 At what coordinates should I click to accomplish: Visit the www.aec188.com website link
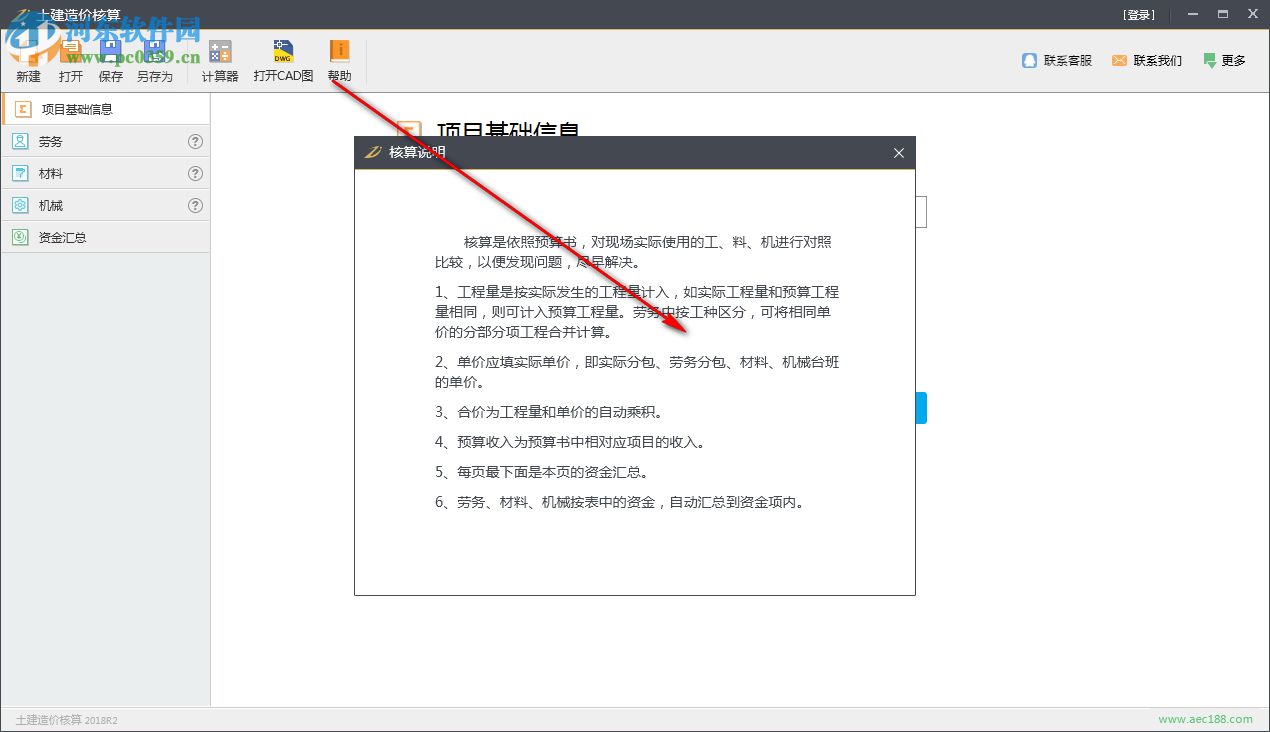[1205, 718]
